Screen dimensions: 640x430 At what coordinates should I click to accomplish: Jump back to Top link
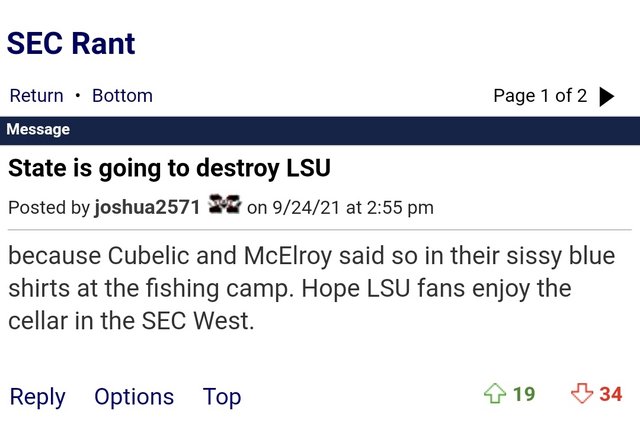222,397
